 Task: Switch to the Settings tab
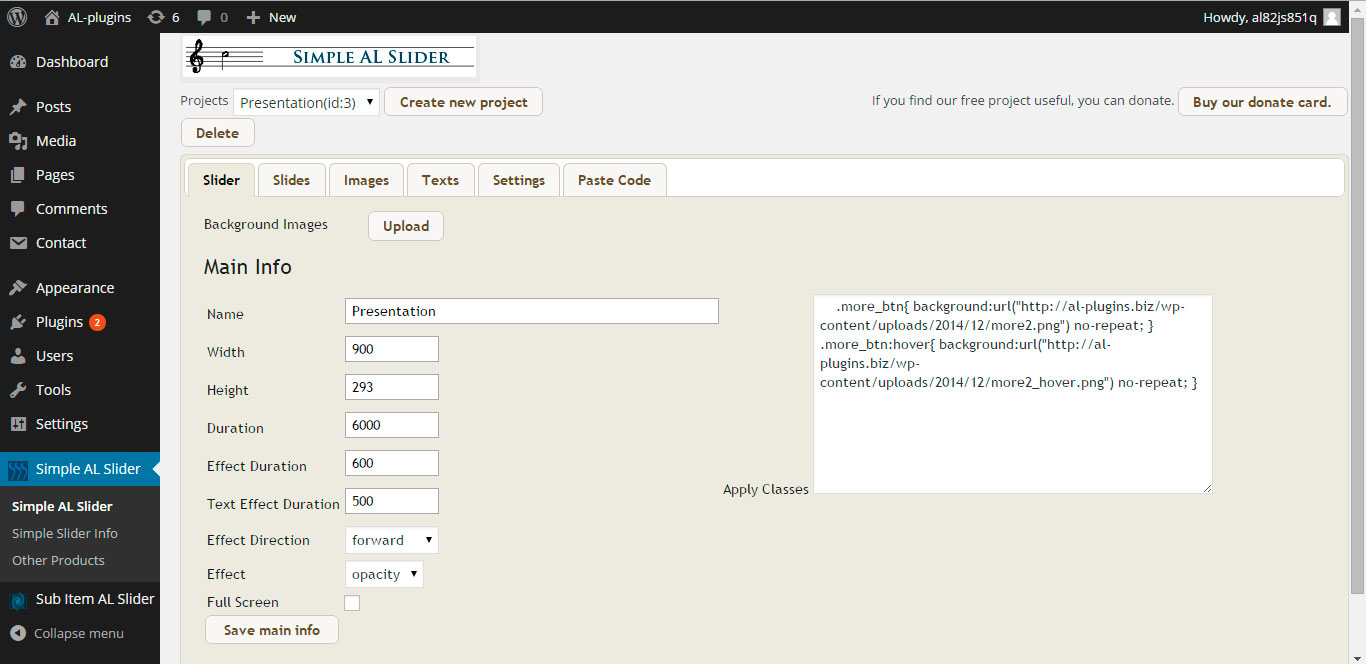(518, 180)
